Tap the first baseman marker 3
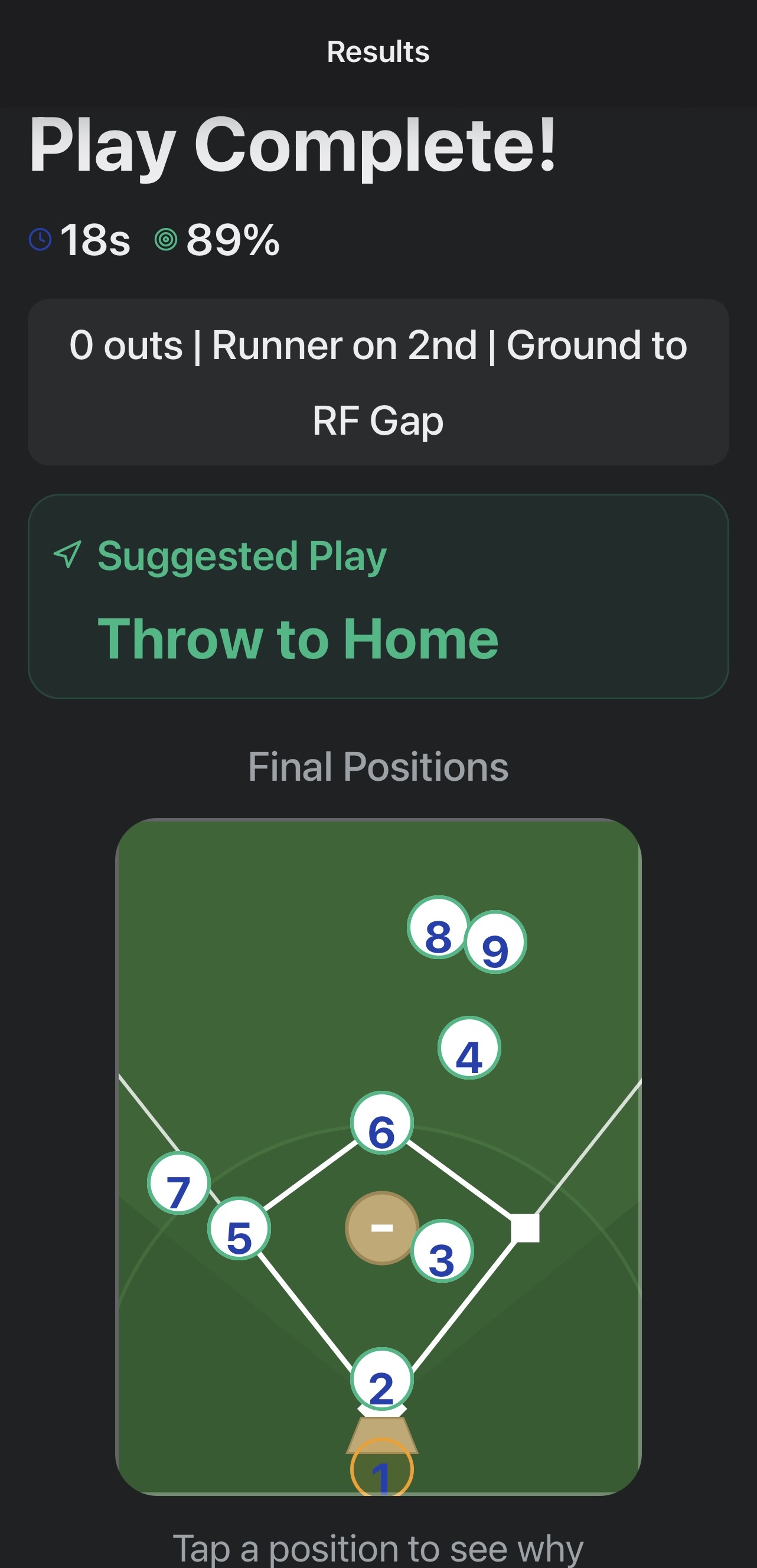This screenshot has height=1568, width=757. tap(442, 1251)
